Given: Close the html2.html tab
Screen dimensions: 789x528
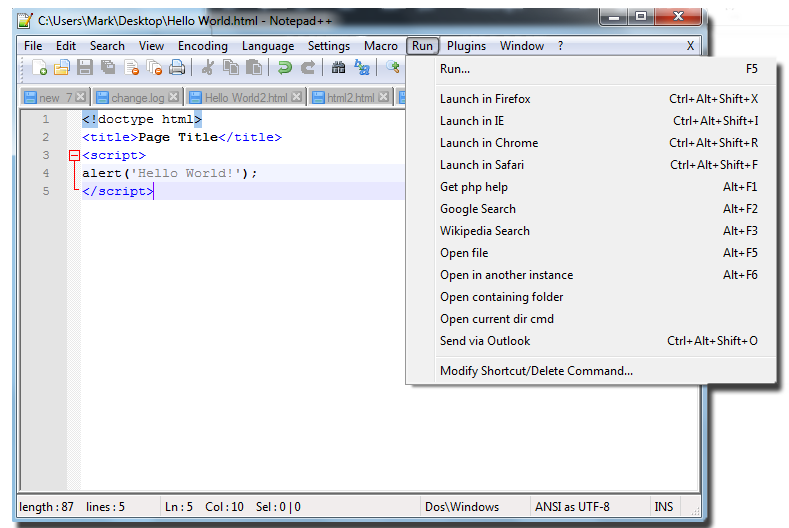Looking at the screenshot, I should click(384, 97).
